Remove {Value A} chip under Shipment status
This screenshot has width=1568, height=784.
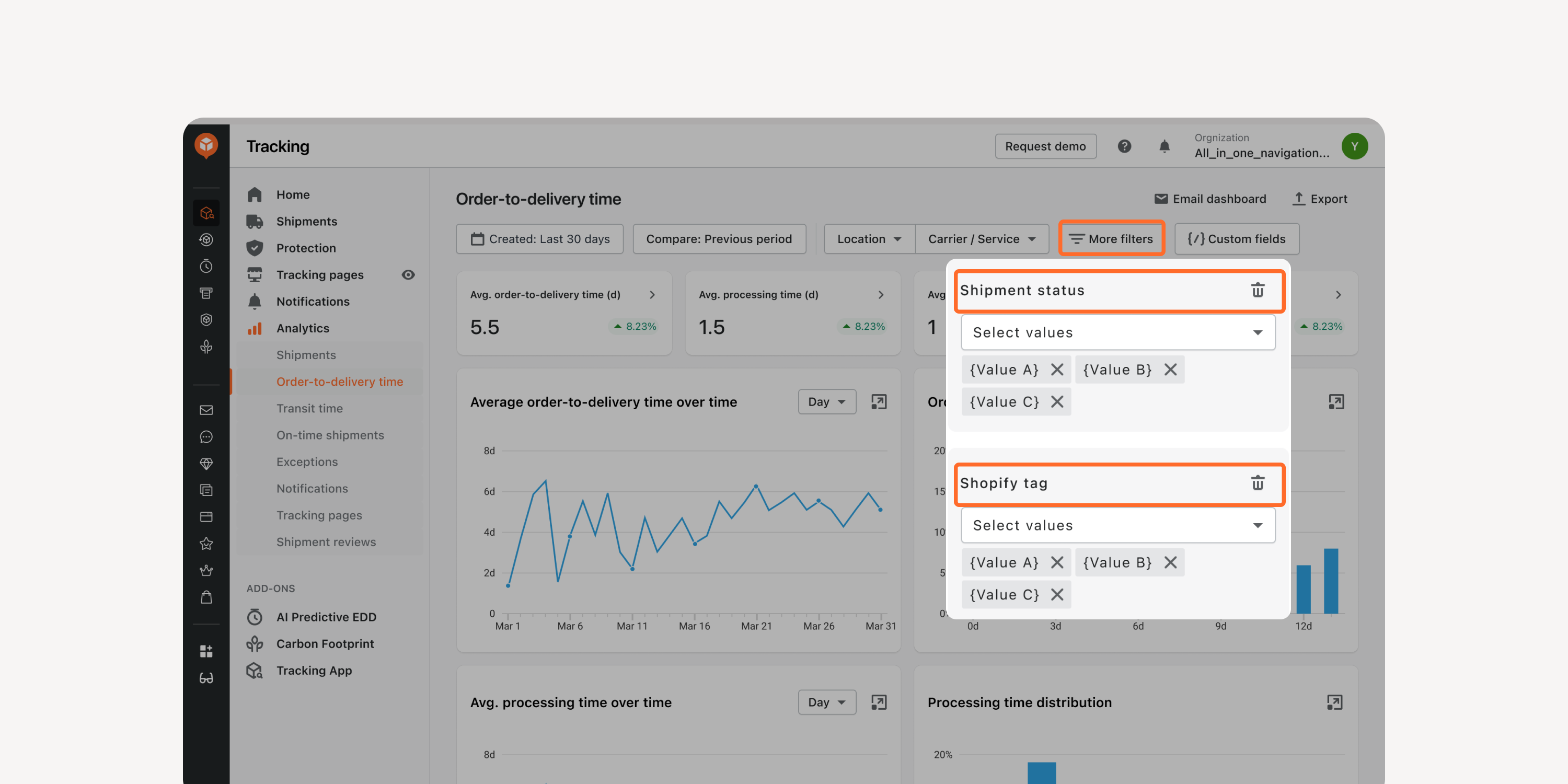(x=1057, y=370)
